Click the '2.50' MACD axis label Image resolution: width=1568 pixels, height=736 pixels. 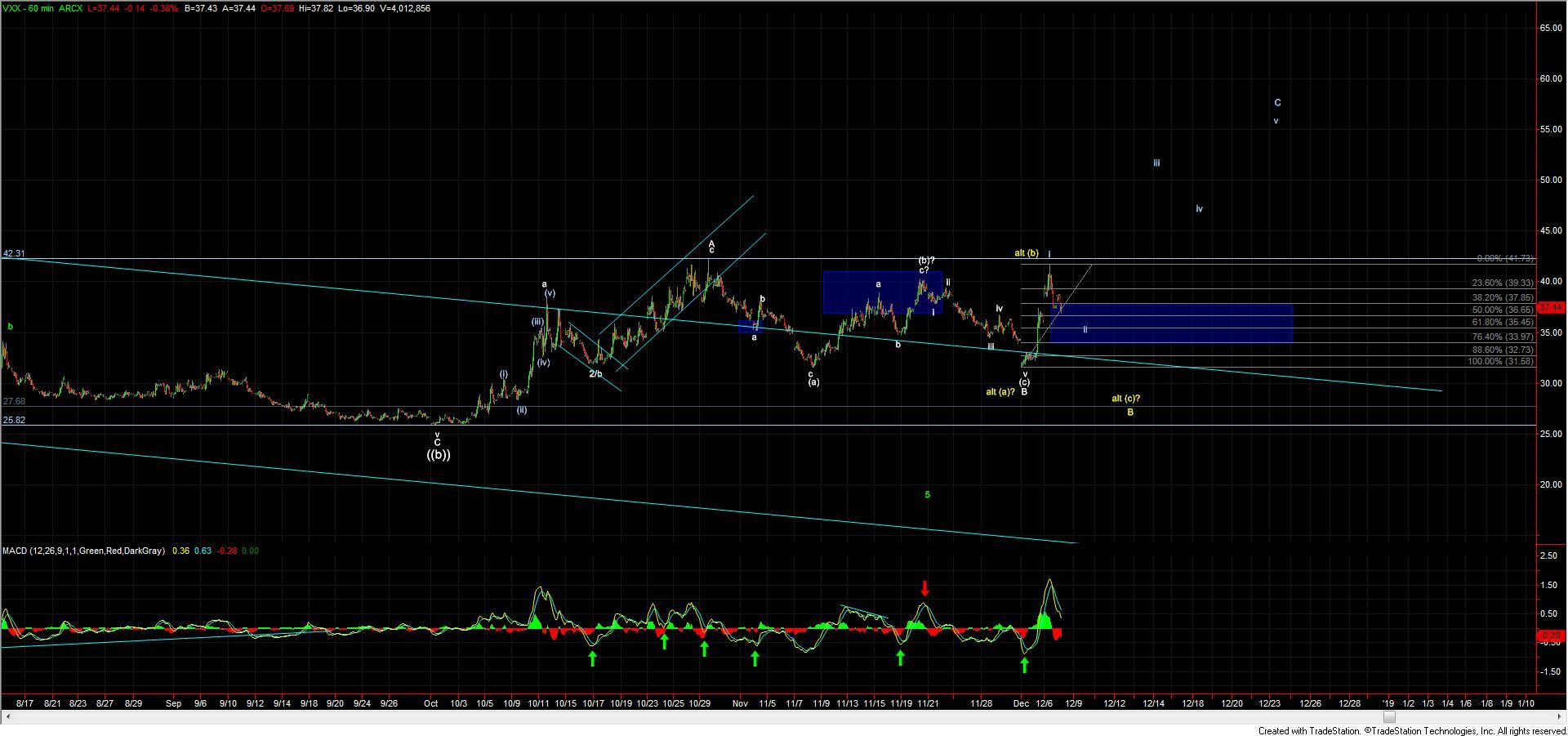1548,555
